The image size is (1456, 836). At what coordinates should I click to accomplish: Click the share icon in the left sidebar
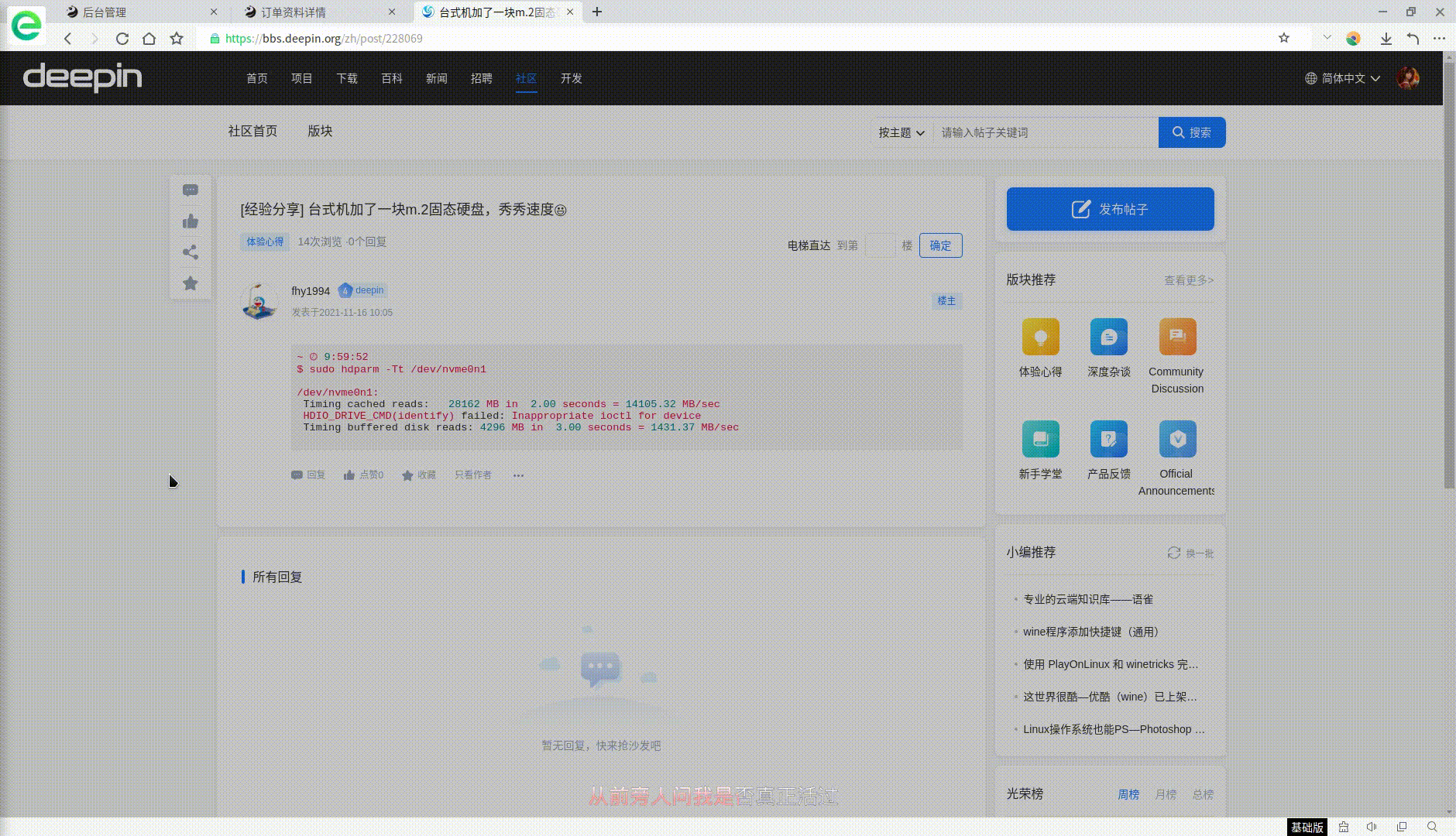click(191, 252)
